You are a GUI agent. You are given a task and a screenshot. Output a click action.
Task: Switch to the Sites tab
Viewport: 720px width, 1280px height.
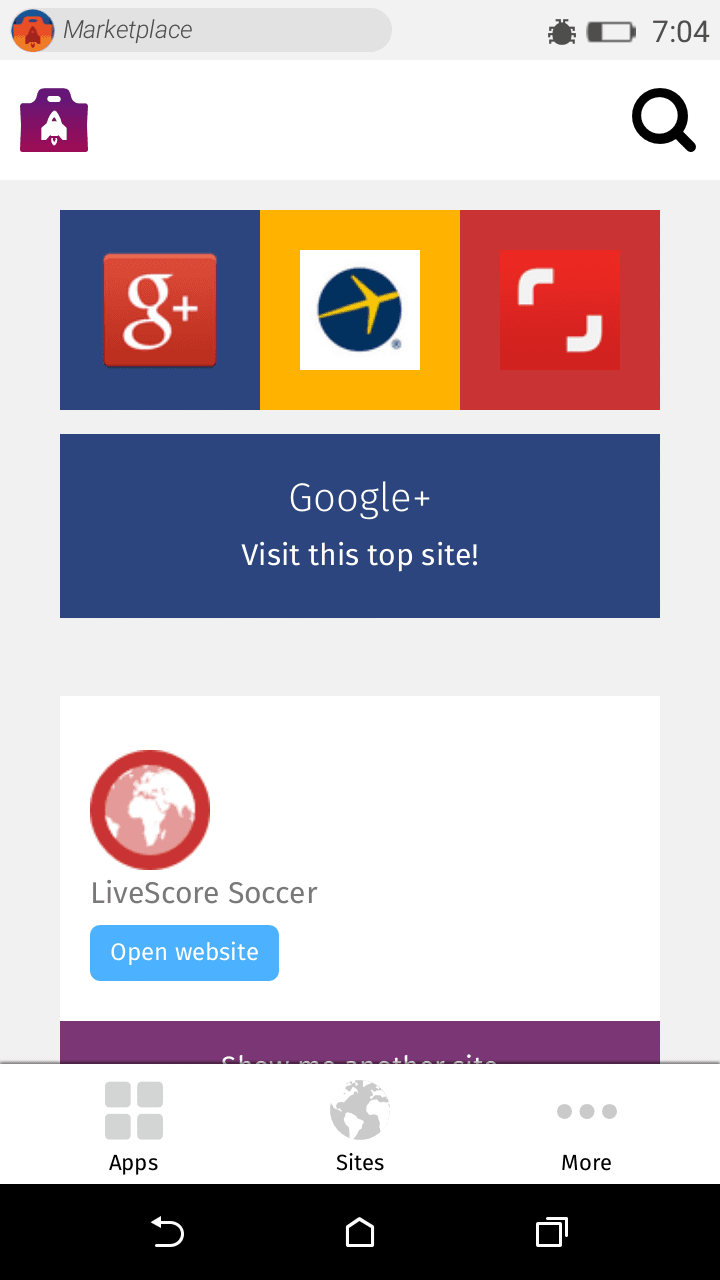(360, 1125)
